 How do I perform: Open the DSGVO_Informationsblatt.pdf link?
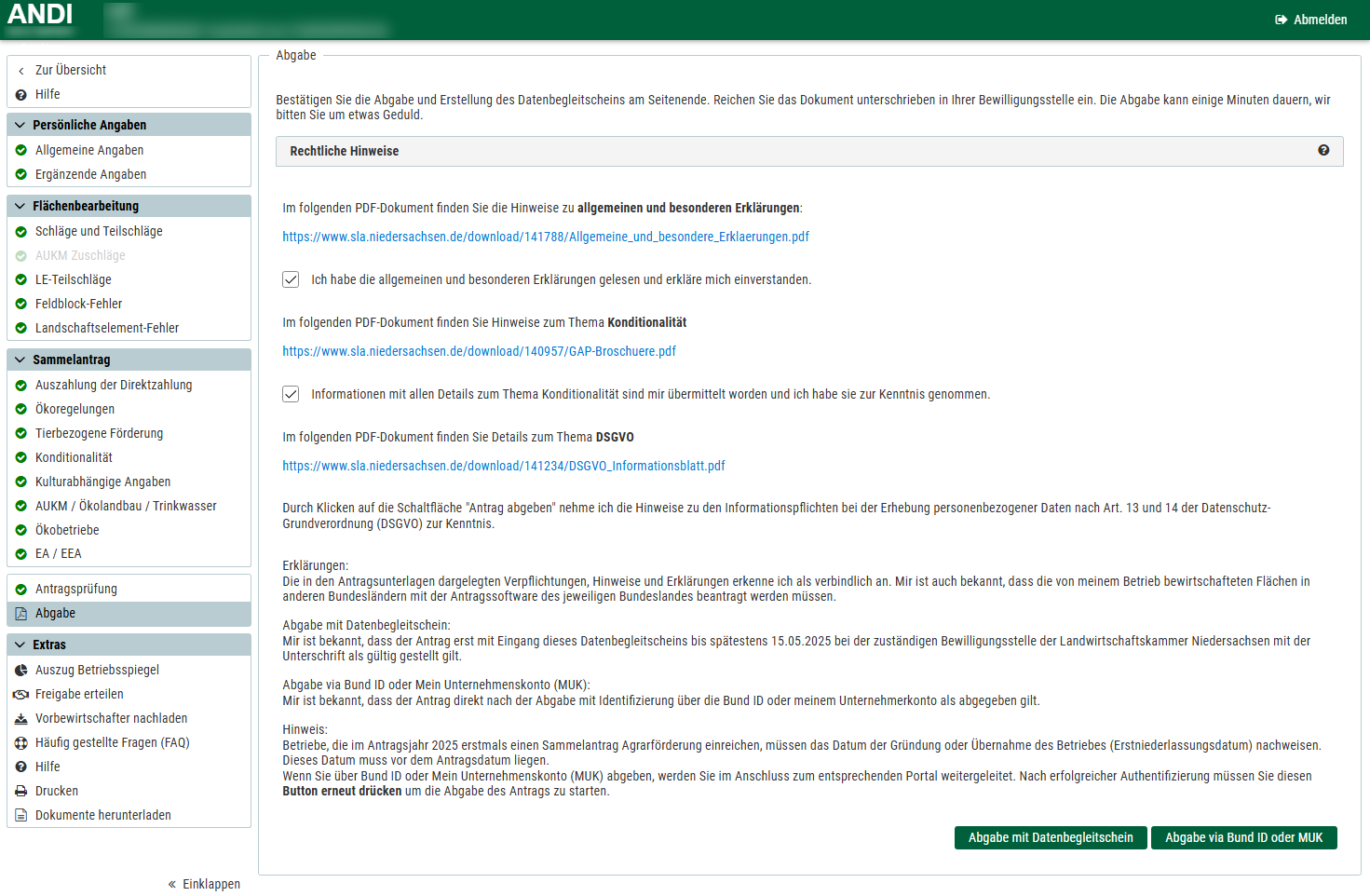pyautogui.click(x=503, y=466)
